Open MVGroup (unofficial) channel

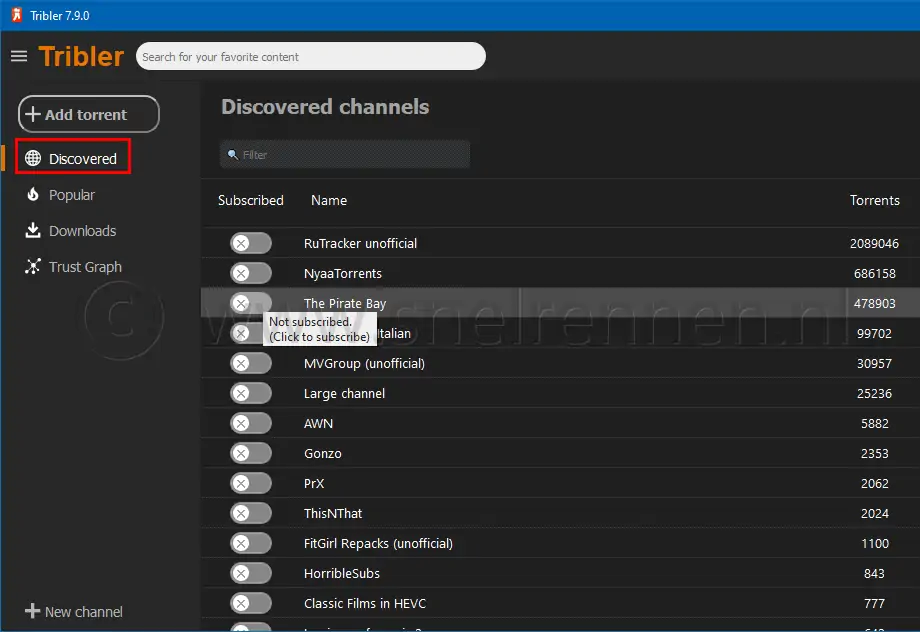pos(364,364)
